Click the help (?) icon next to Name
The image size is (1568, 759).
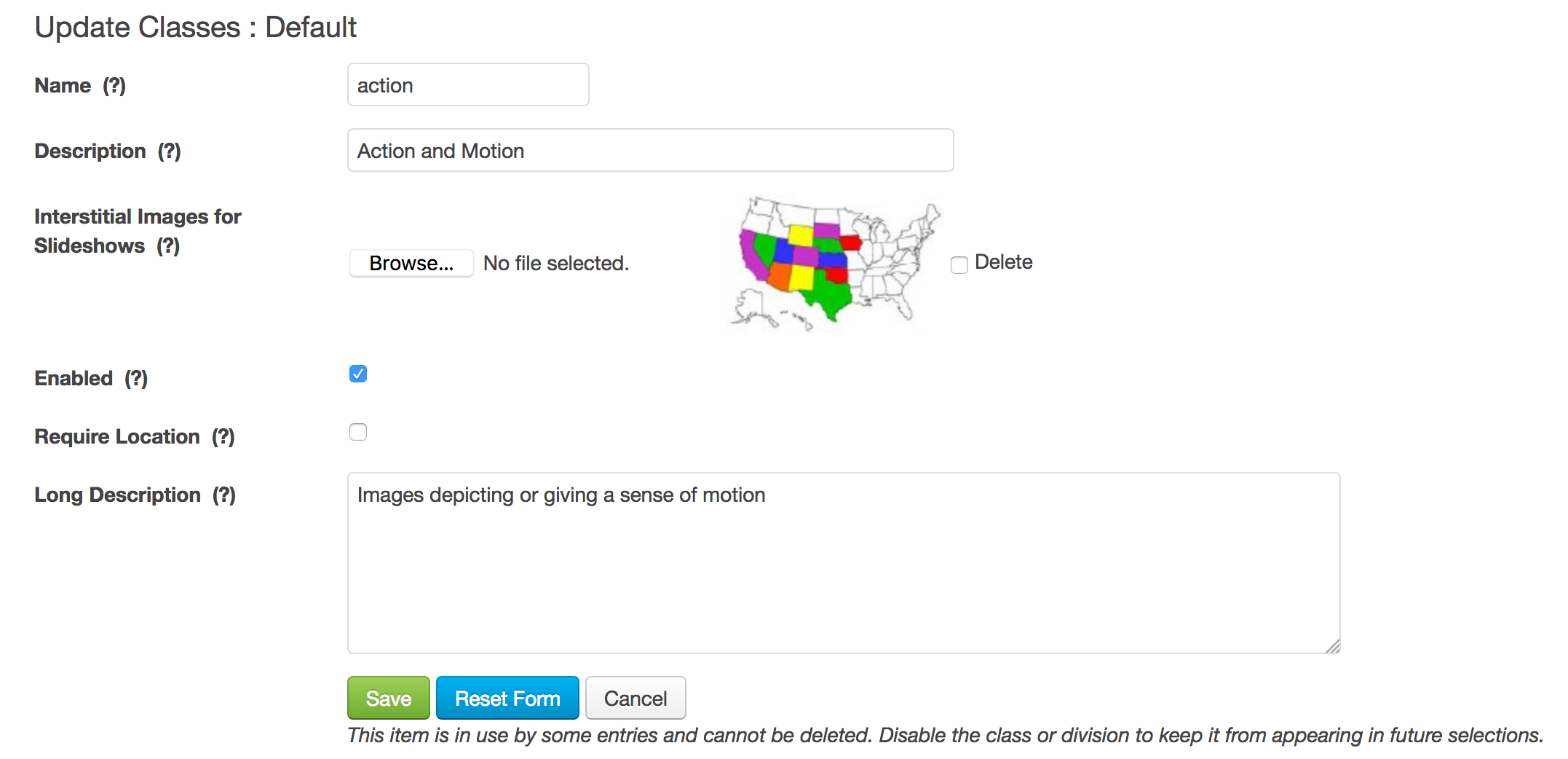[114, 86]
